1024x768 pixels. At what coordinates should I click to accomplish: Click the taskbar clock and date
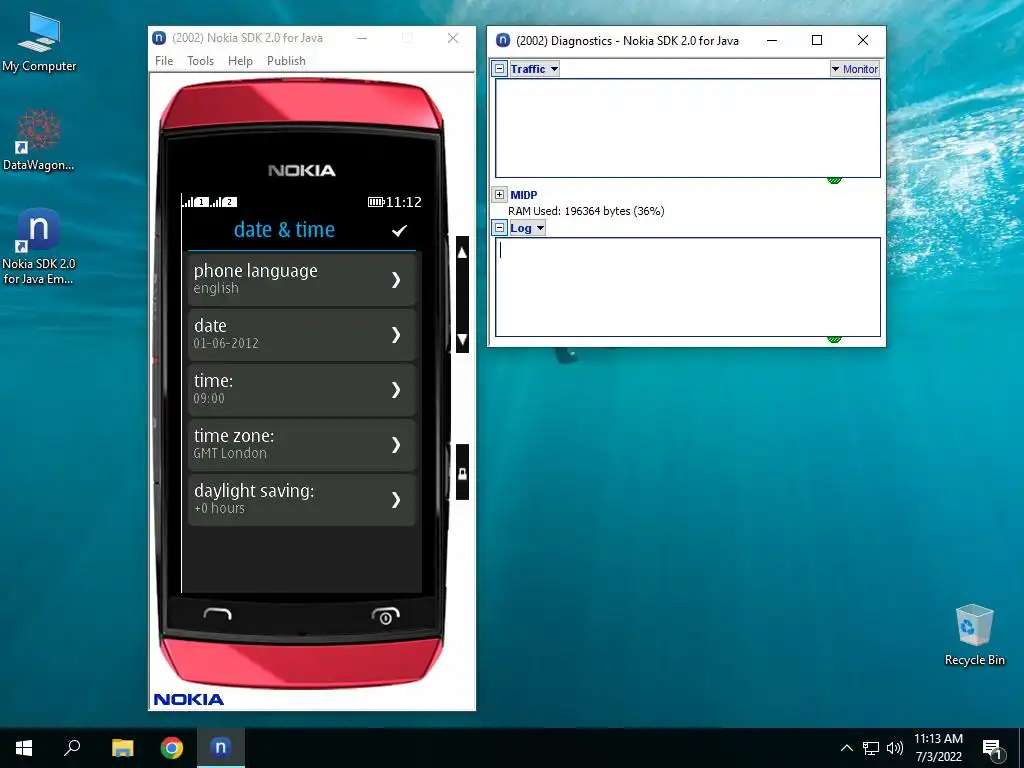click(x=938, y=748)
